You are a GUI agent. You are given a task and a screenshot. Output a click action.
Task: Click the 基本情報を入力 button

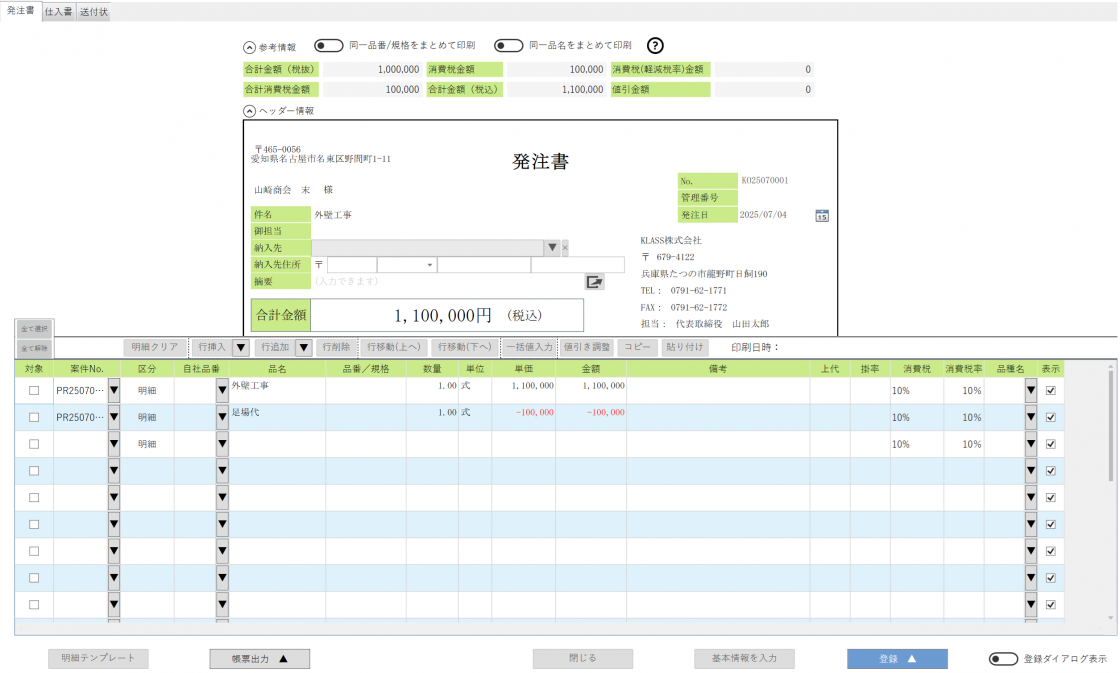[x=744, y=659]
